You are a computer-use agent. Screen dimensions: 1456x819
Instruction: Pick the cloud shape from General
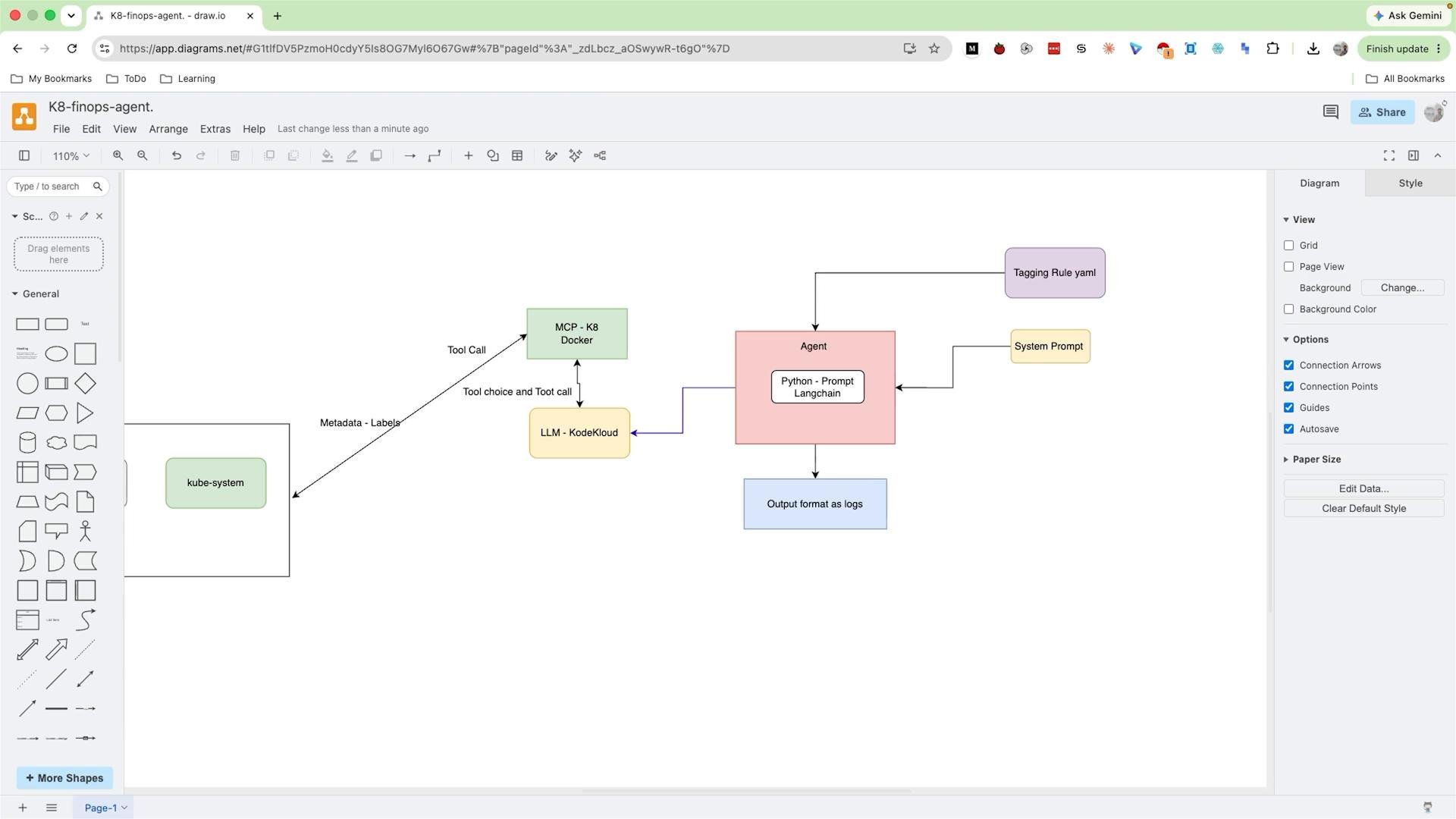pyautogui.click(x=56, y=443)
